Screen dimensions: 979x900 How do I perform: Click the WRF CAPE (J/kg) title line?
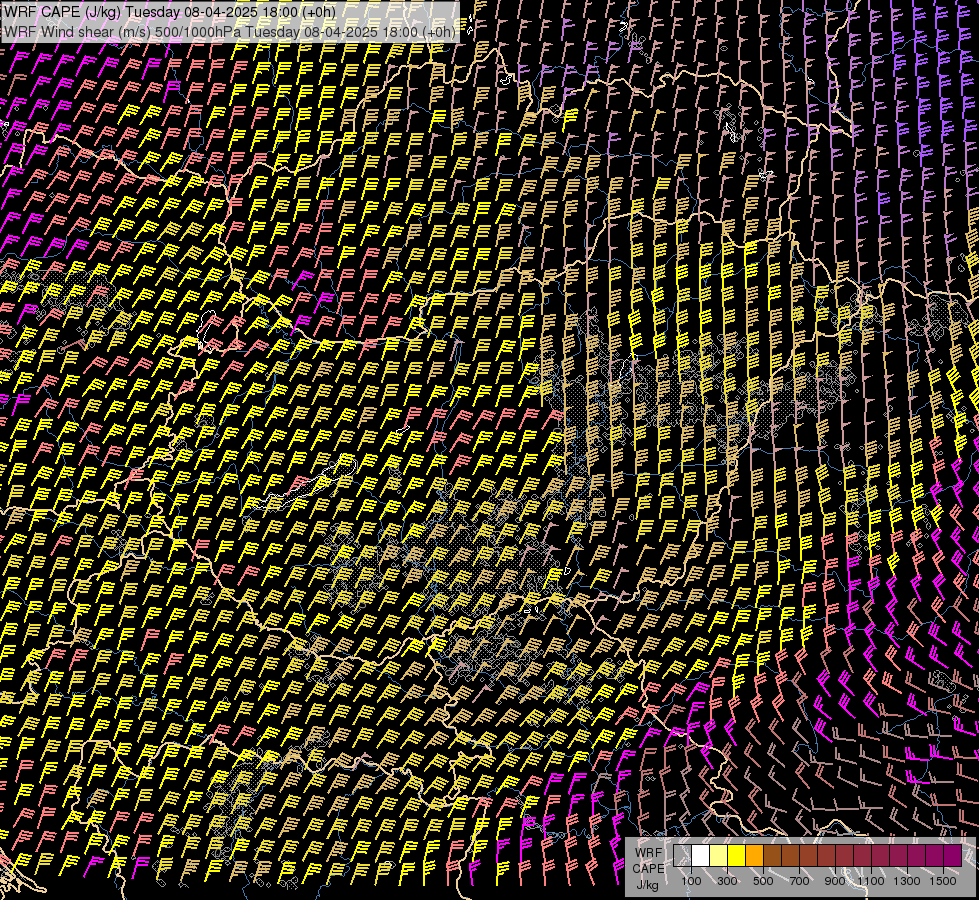[170, 12]
